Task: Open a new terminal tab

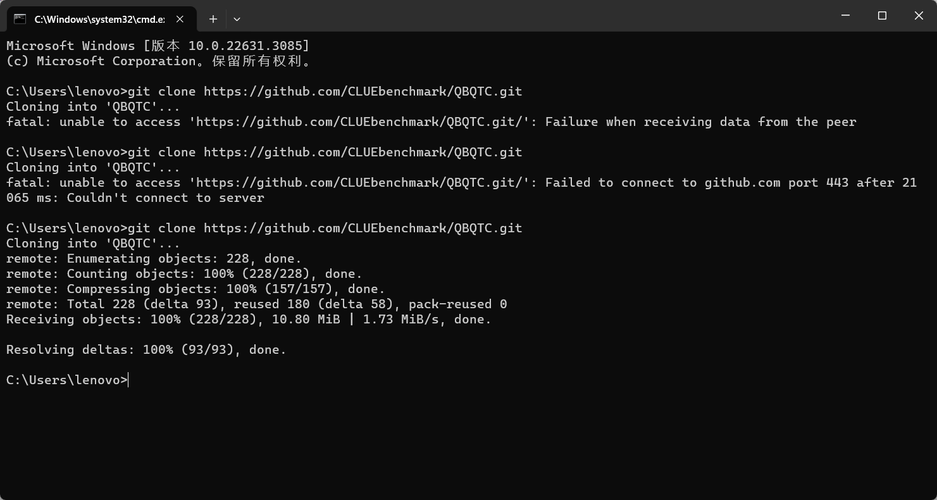Action: [213, 18]
